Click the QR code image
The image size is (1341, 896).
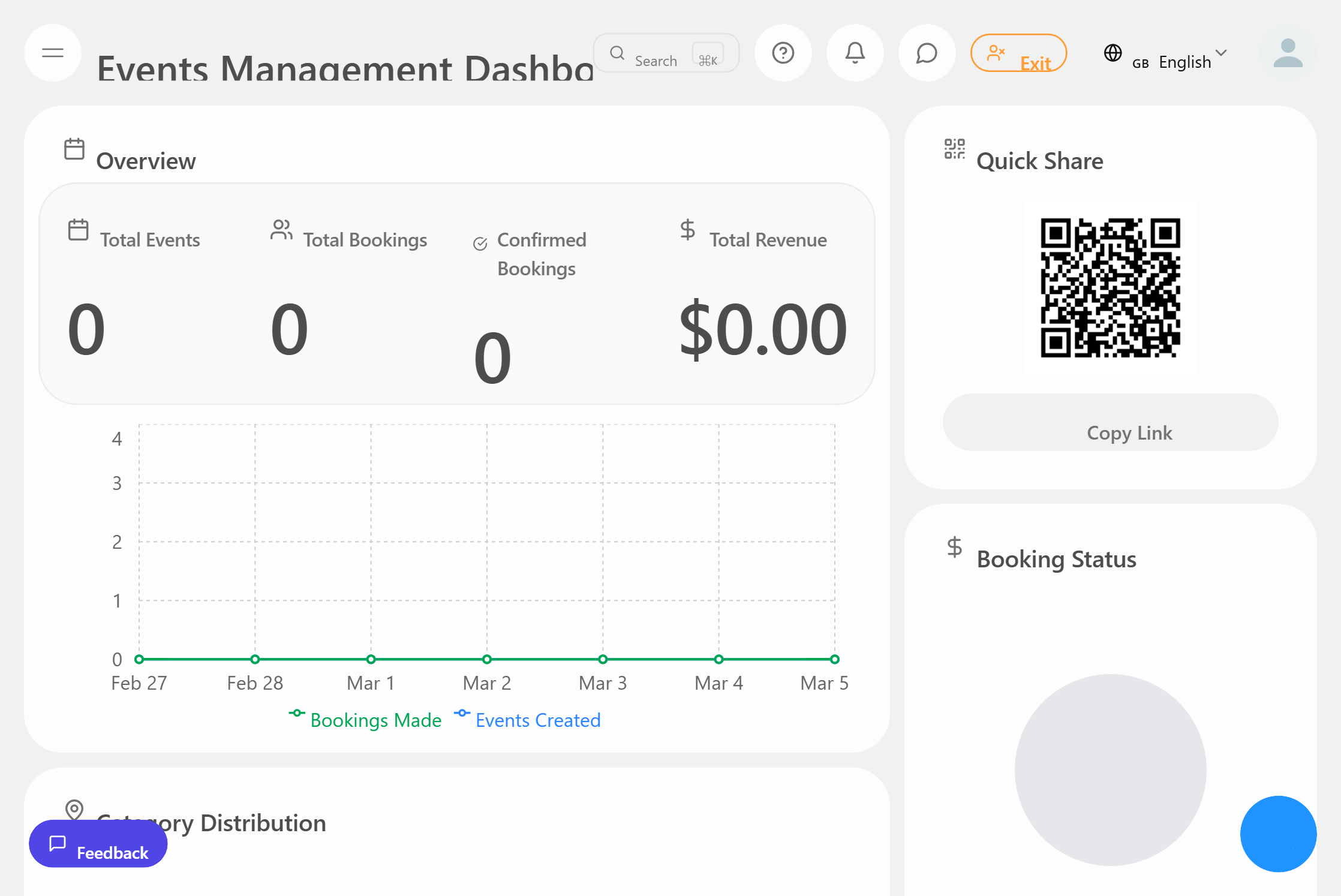pos(1110,288)
